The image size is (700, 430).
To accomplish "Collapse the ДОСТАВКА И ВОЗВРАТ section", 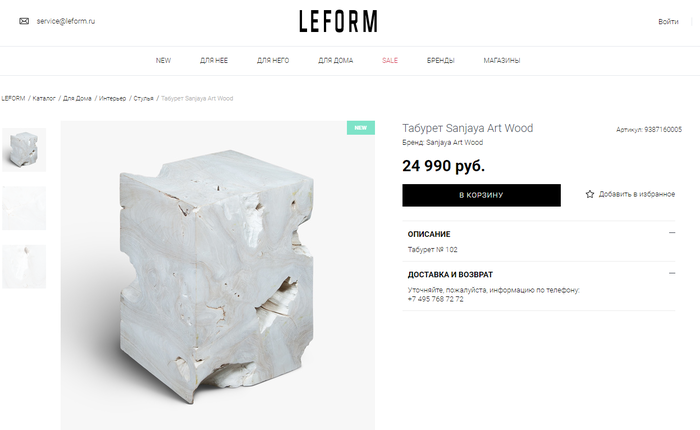I will click(x=672, y=273).
